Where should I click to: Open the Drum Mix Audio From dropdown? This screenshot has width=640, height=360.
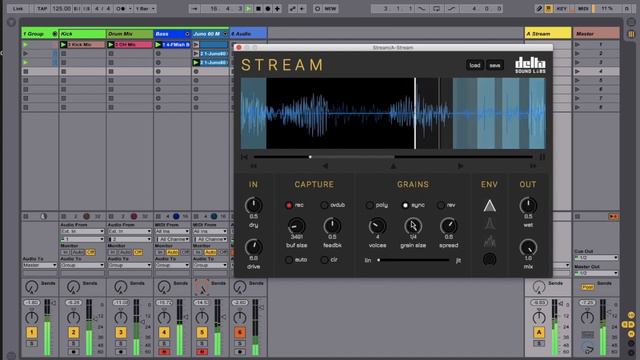(x=129, y=231)
